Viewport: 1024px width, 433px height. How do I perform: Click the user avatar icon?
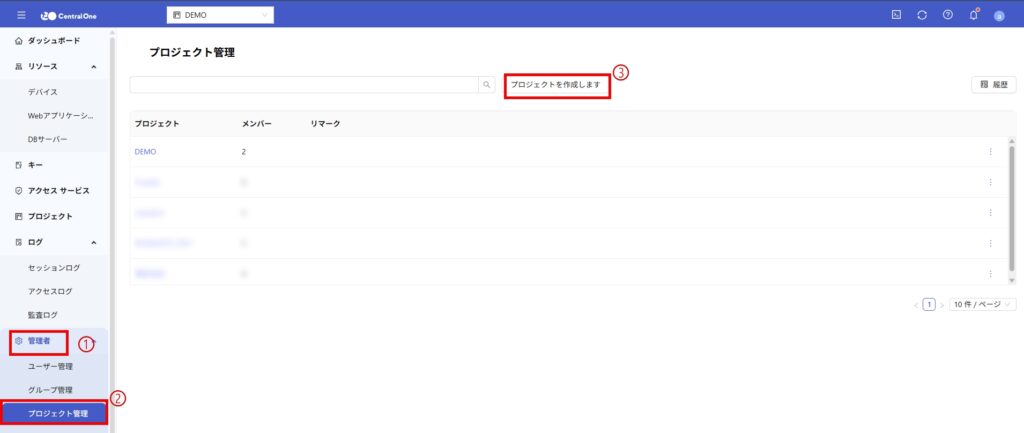click(x=999, y=16)
